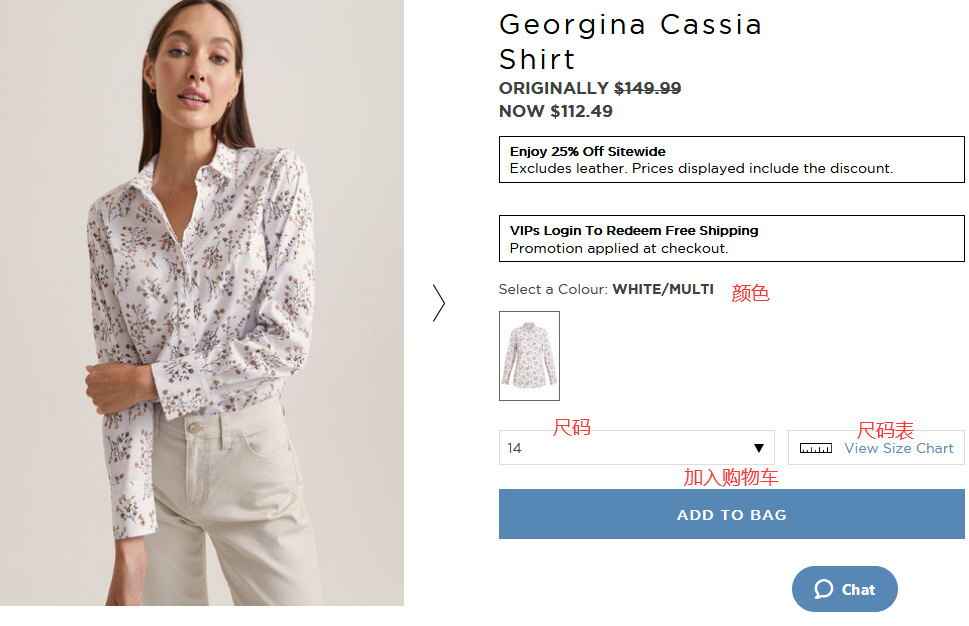Viewport: 969px width, 626px height.
Task: Click the next image arrow
Action: [438, 303]
